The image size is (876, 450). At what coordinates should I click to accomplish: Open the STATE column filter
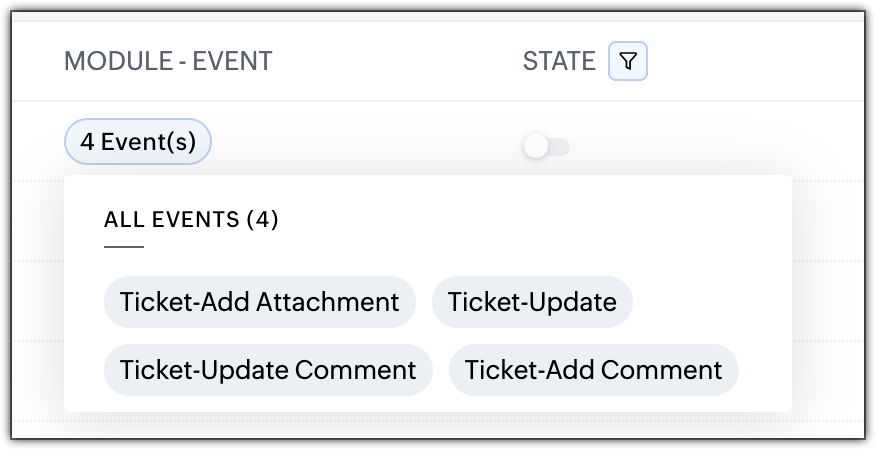coord(628,62)
